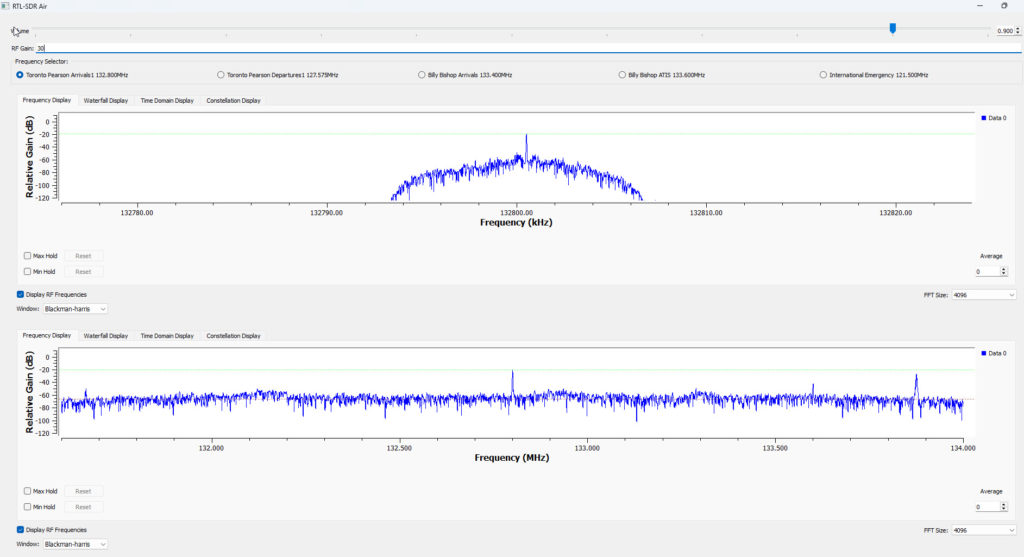
Task: Open the upper Window Blackman-harris dropdown
Action: click(75, 309)
